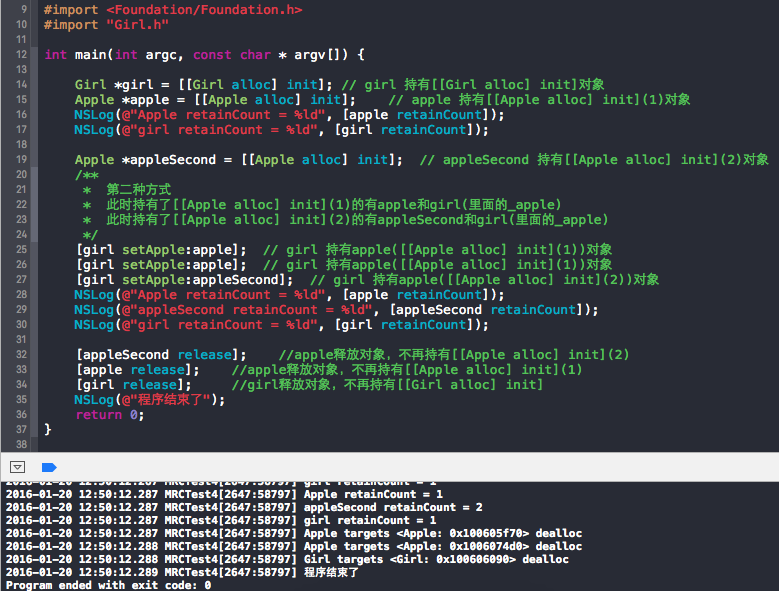This screenshot has width=779, height=591.
Task: Click the NSLog 程序结束了 statement in the editor
Action: [x=150, y=400]
